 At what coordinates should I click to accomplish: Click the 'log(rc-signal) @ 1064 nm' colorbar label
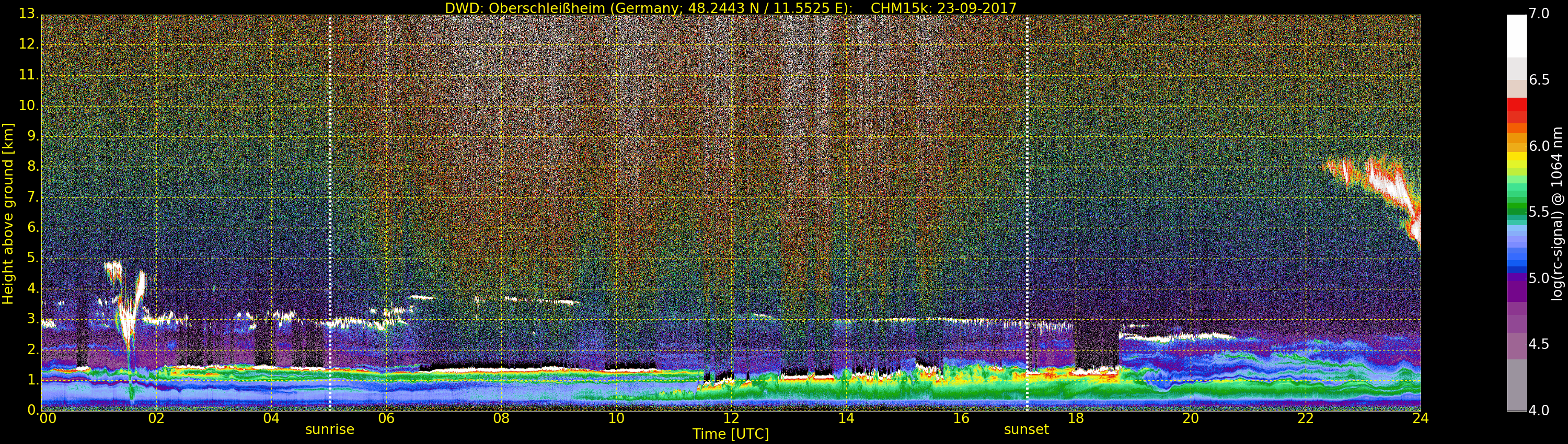point(1557,213)
